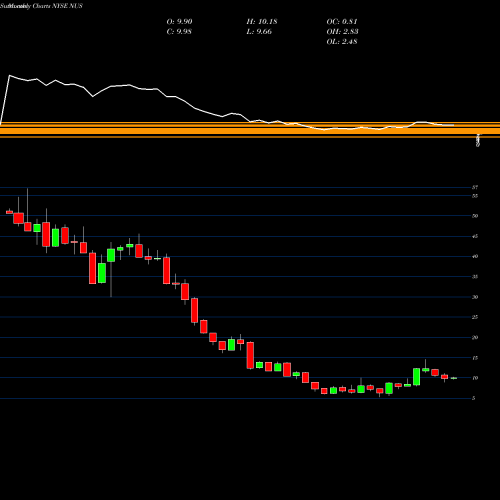
Task: Select the 'OH: 2.83' reading
Action: tap(342, 32)
